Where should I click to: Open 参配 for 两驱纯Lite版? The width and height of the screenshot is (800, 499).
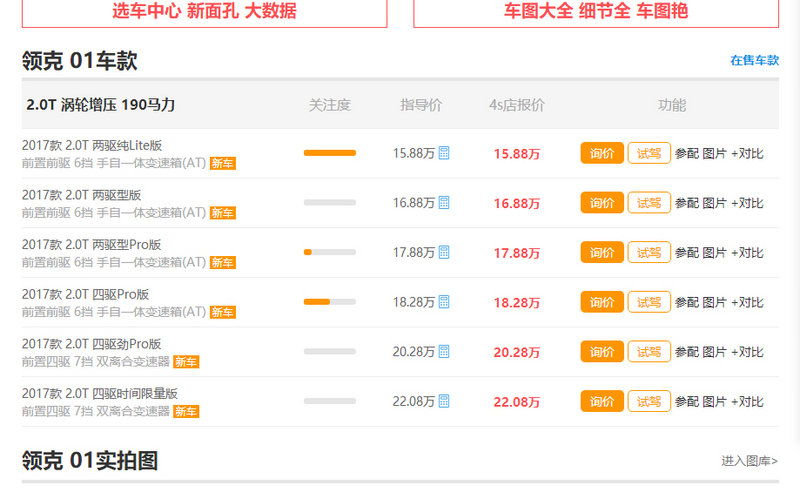click(687, 154)
